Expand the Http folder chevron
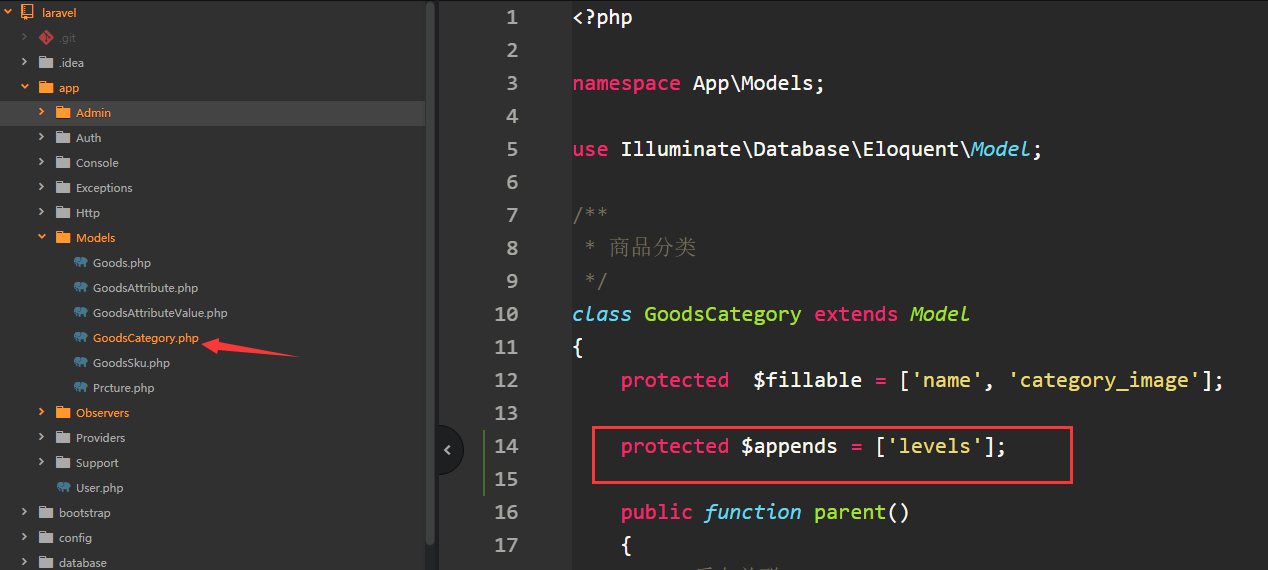Image resolution: width=1268 pixels, height=570 pixels. [x=42, y=213]
